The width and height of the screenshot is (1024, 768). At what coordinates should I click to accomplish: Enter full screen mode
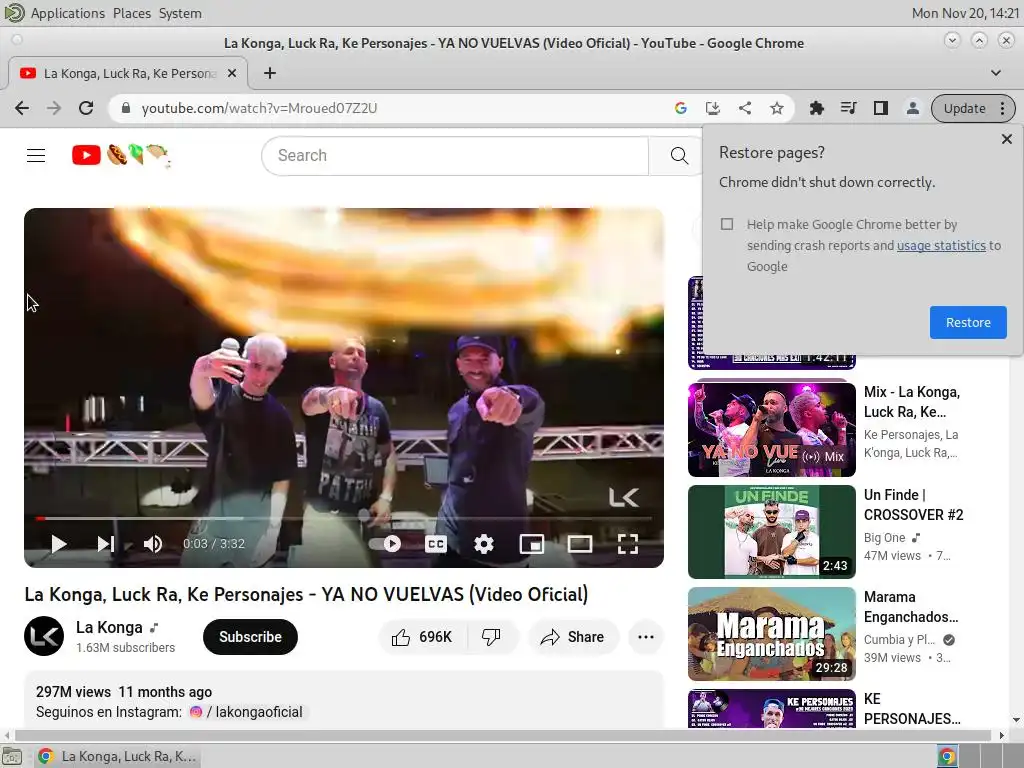[628, 544]
